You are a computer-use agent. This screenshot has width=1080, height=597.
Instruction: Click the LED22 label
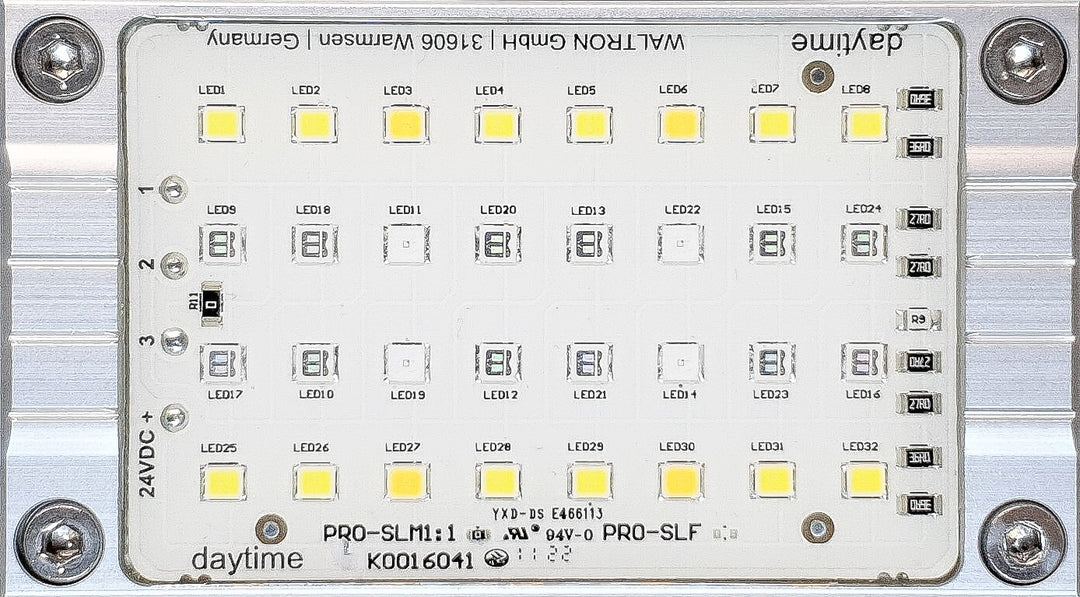[683, 209]
